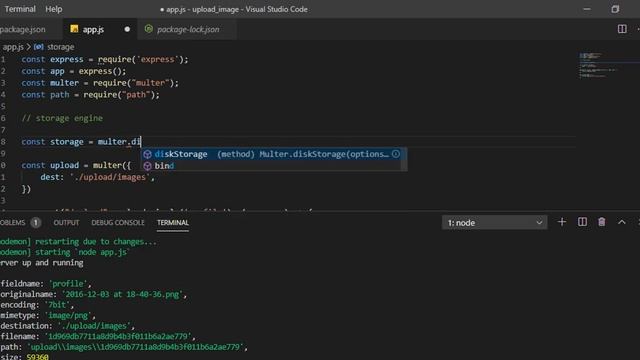Click the storage variable breadcrumb icon
Screen dimensions: 640x360
pyautogui.click(x=39, y=47)
